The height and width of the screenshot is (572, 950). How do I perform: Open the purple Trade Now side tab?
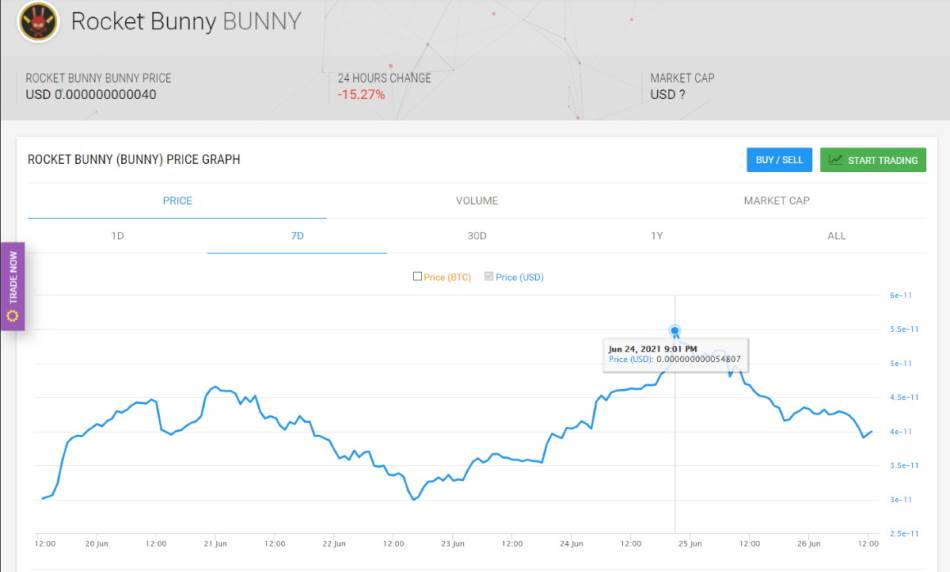pyautogui.click(x=13, y=287)
